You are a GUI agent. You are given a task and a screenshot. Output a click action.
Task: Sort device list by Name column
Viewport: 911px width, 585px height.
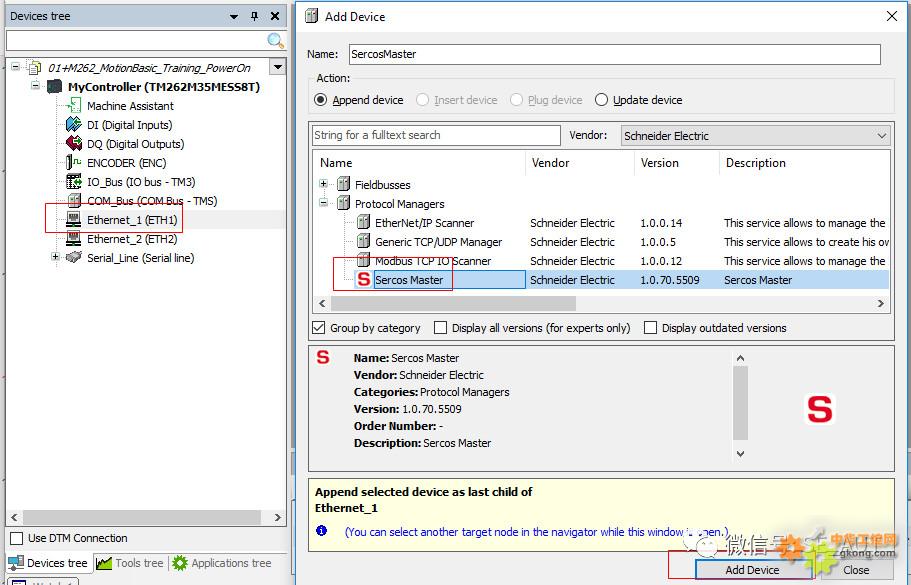click(x=419, y=163)
